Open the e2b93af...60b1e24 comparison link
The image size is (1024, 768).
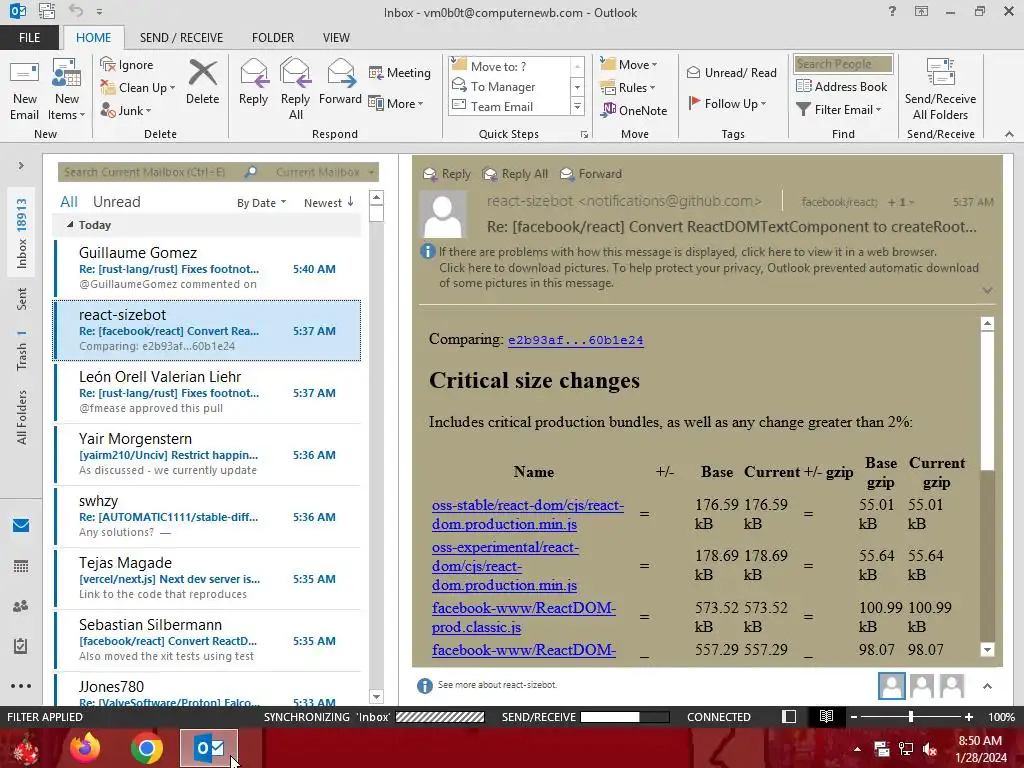(x=575, y=340)
